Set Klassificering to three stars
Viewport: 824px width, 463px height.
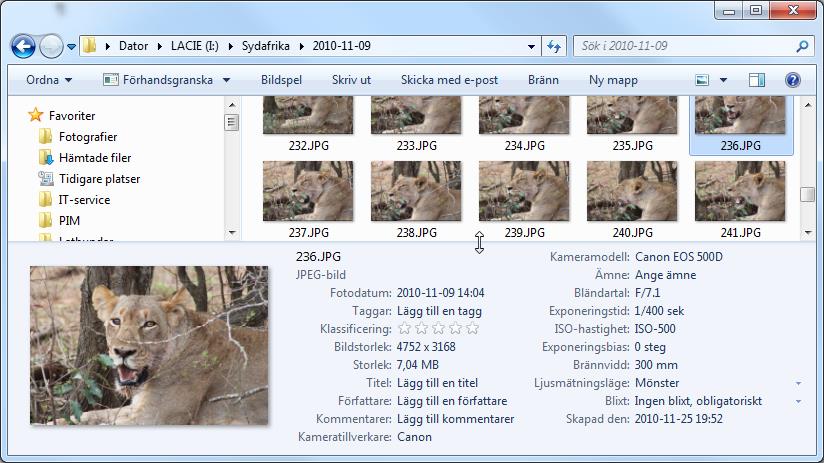(438, 329)
